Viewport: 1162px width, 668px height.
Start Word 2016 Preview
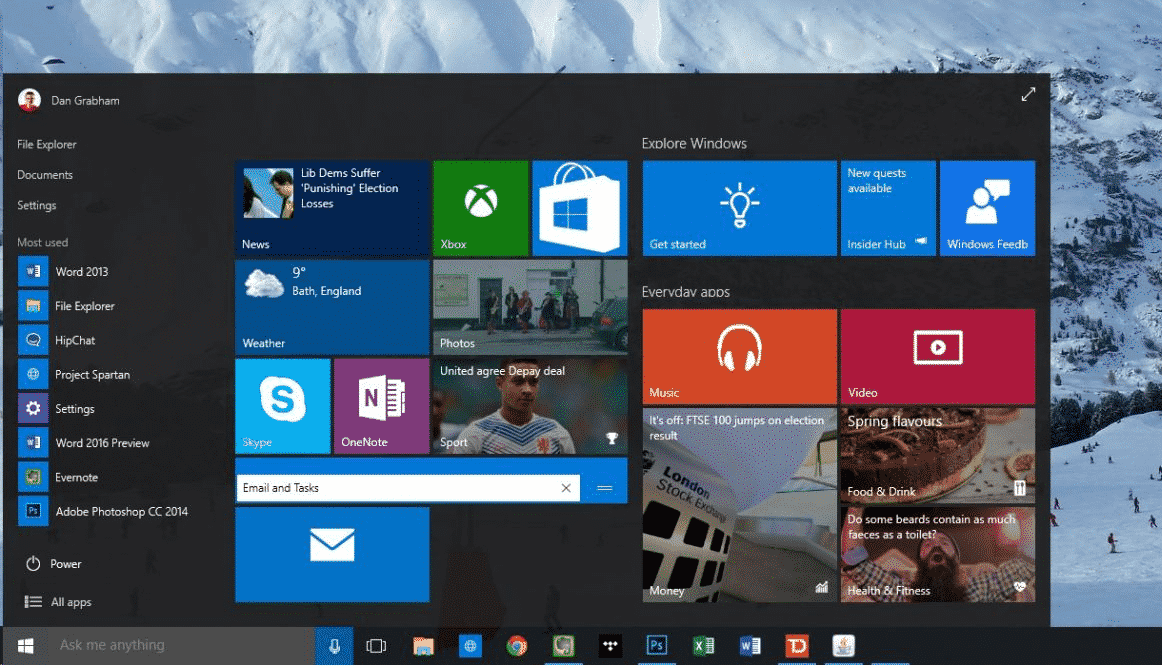coord(102,443)
